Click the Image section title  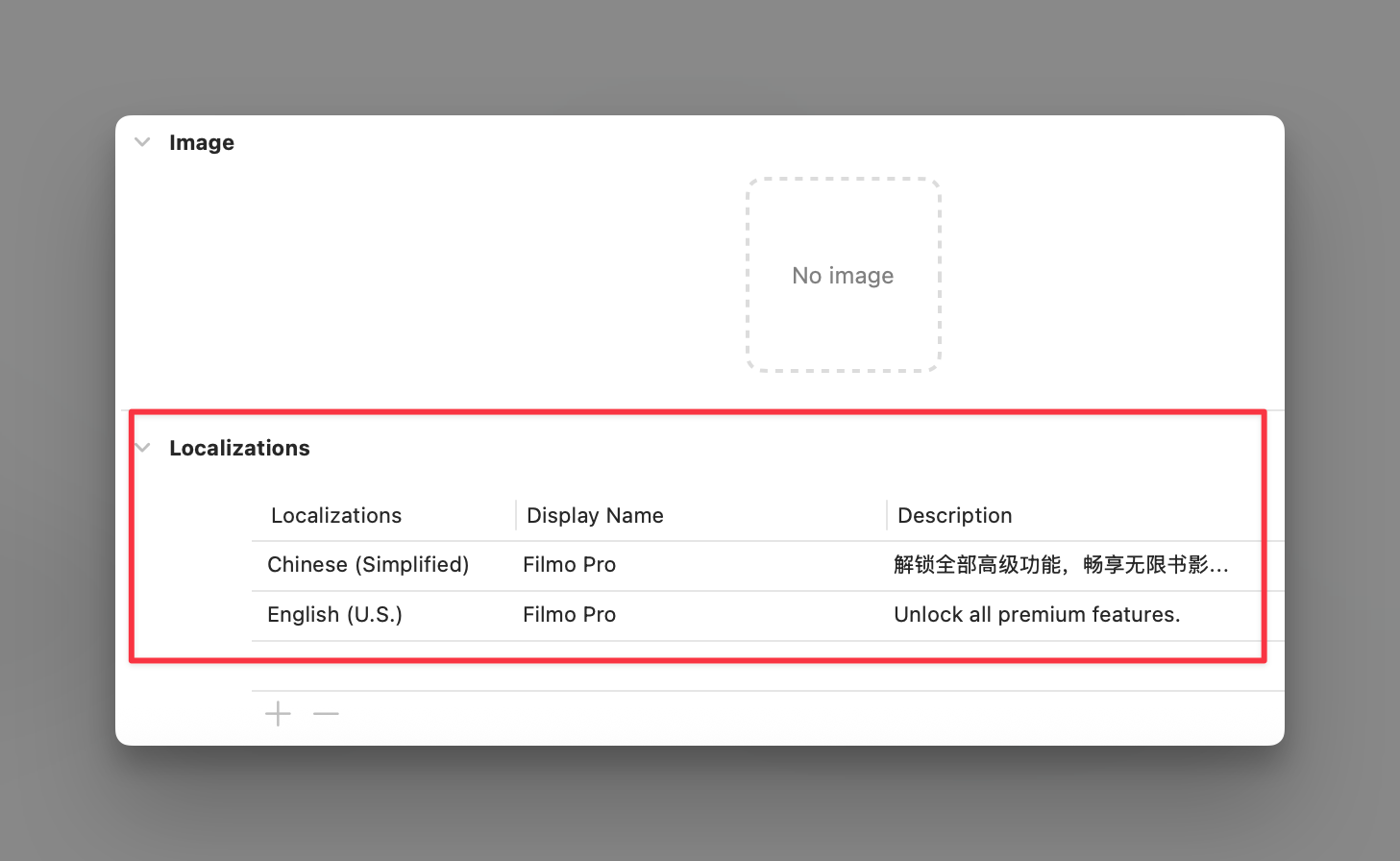point(202,142)
